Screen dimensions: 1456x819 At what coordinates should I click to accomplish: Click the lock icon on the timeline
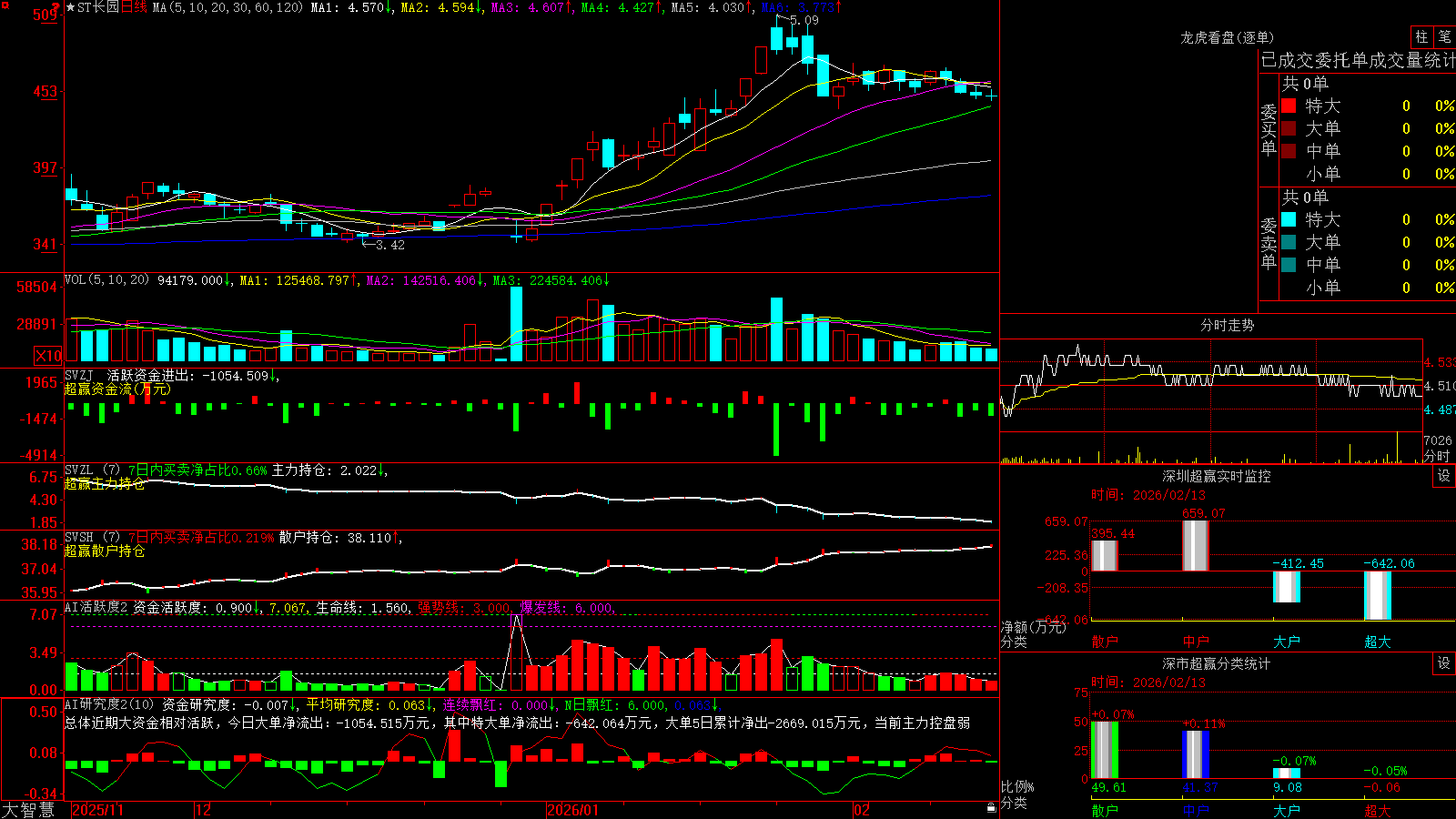pyautogui.click(x=992, y=807)
